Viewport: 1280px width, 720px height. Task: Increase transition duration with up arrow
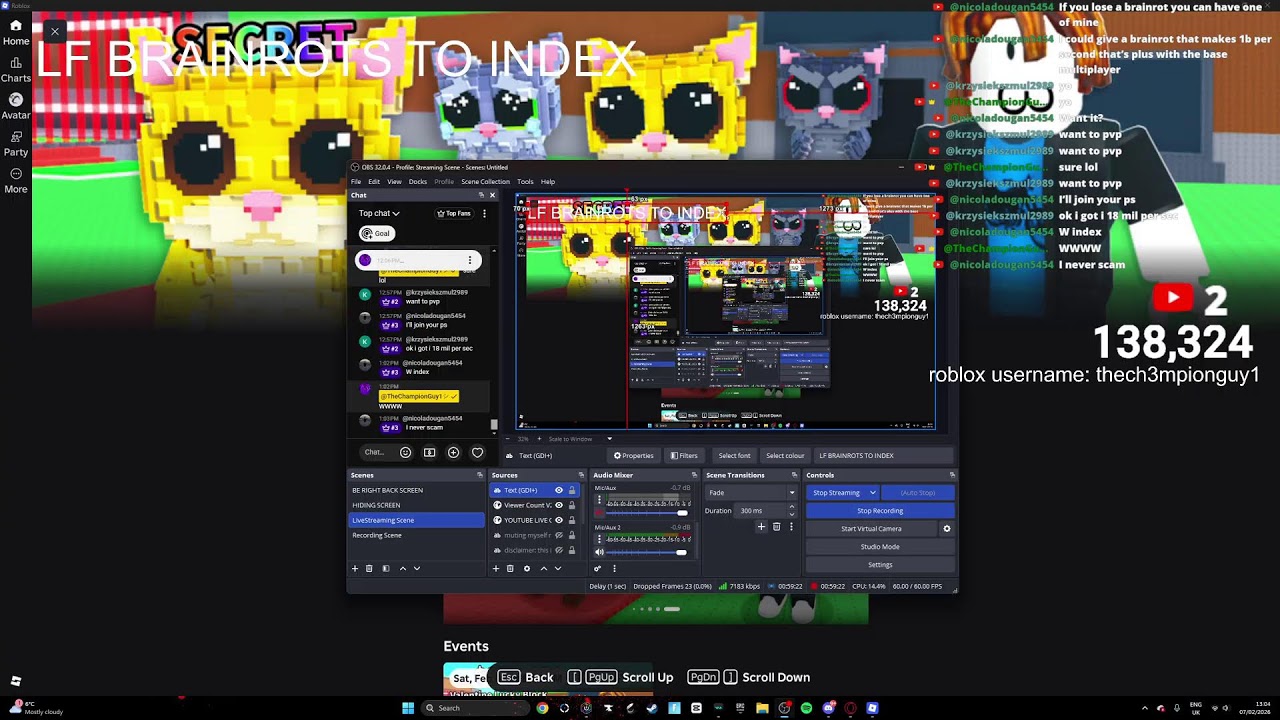click(792, 507)
